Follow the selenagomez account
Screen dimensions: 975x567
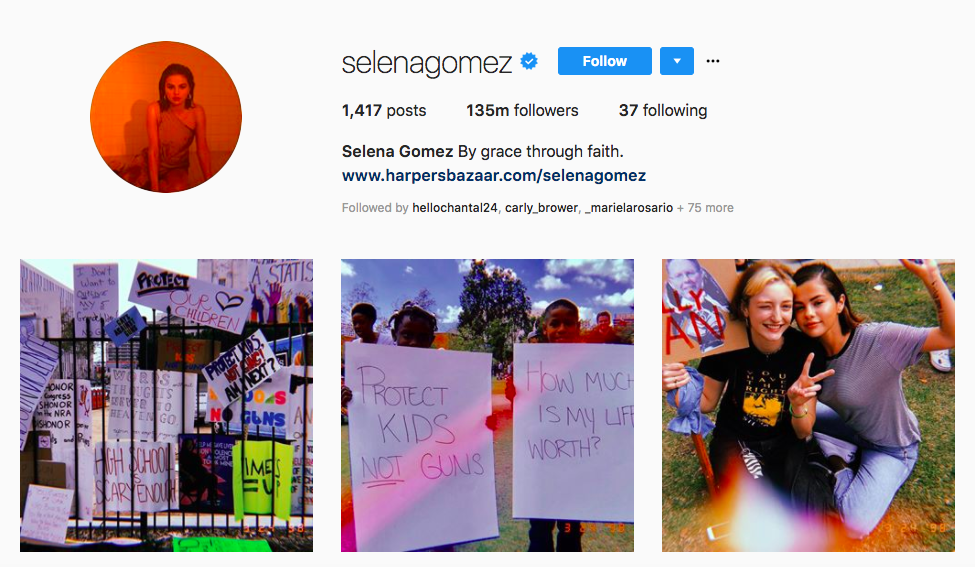604,61
